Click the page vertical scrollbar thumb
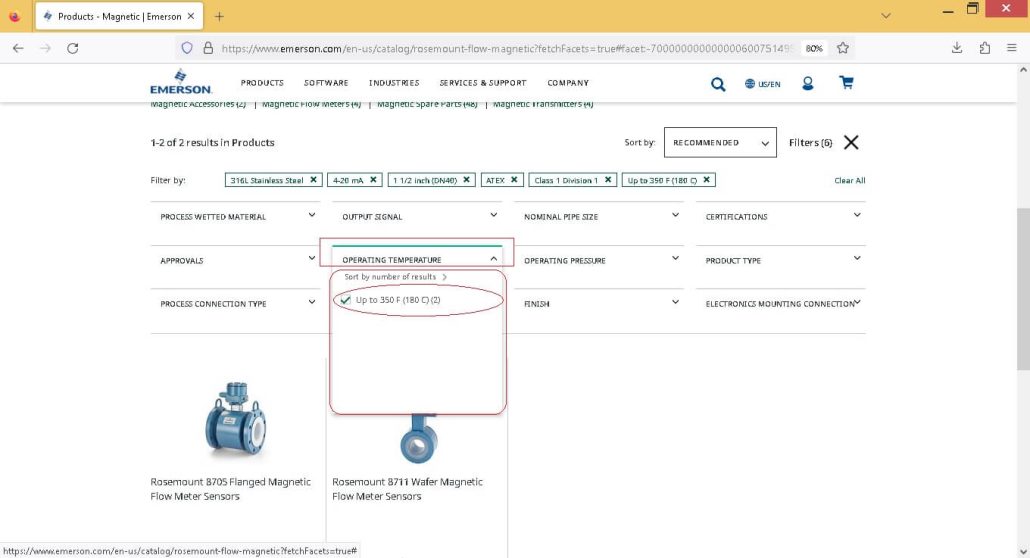Screen dimensions: 1030x558 click(1023, 289)
